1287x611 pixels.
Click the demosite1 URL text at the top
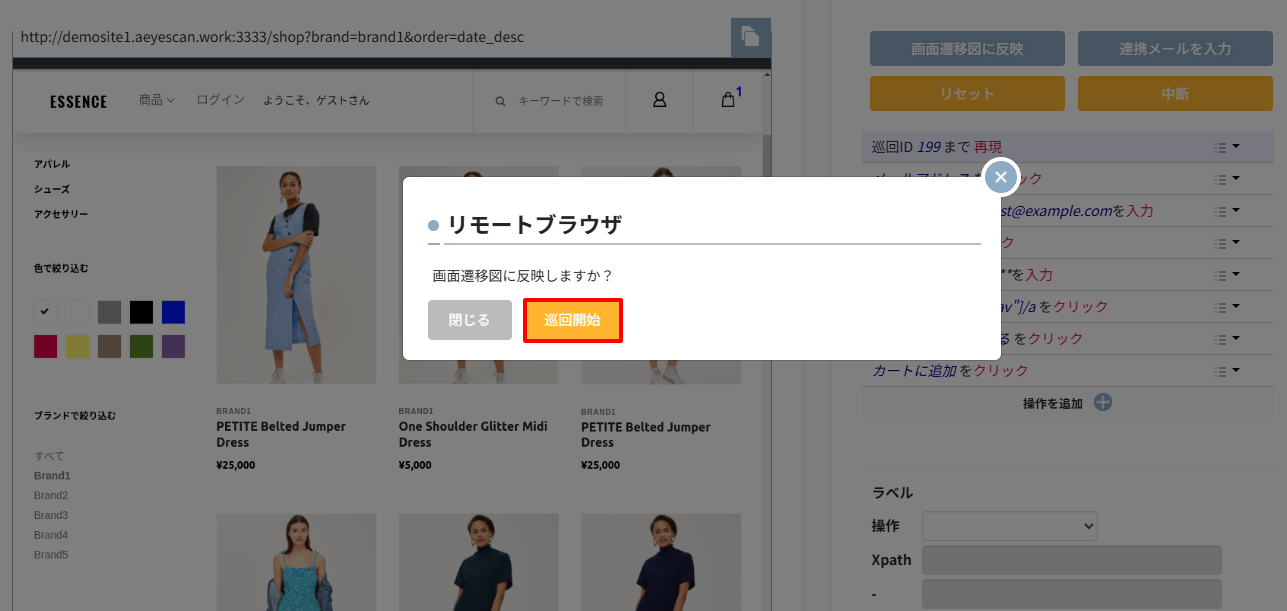272,37
